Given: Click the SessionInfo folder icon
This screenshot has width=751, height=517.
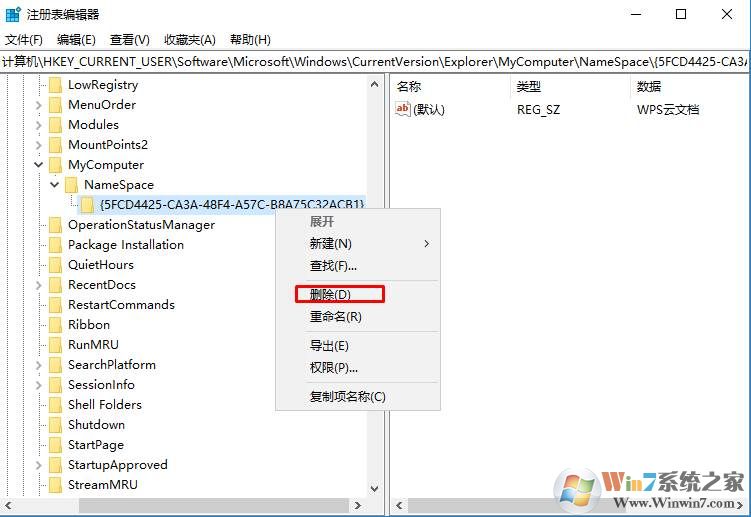Looking at the screenshot, I should (56, 385).
